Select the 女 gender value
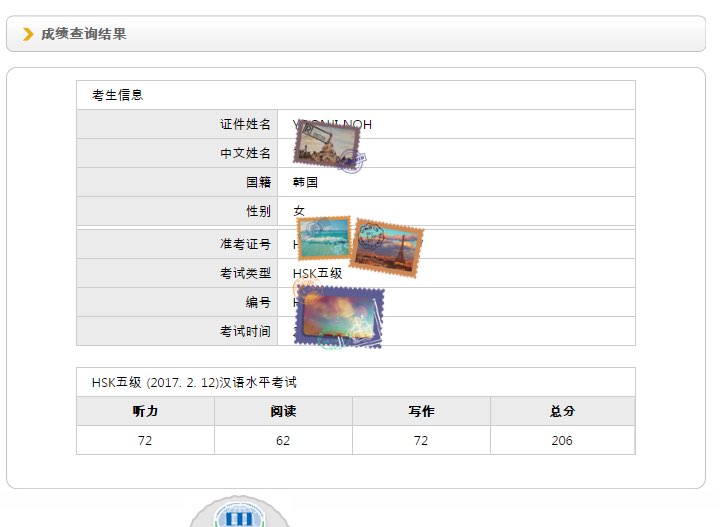Screen dimensions: 720x527 (x=299, y=211)
